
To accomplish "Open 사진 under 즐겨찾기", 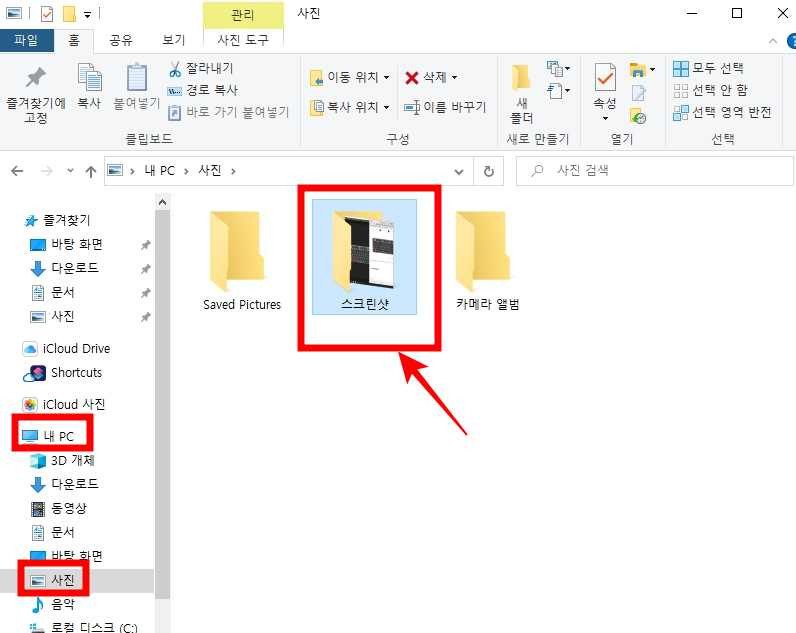I will (x=62, y=317).
